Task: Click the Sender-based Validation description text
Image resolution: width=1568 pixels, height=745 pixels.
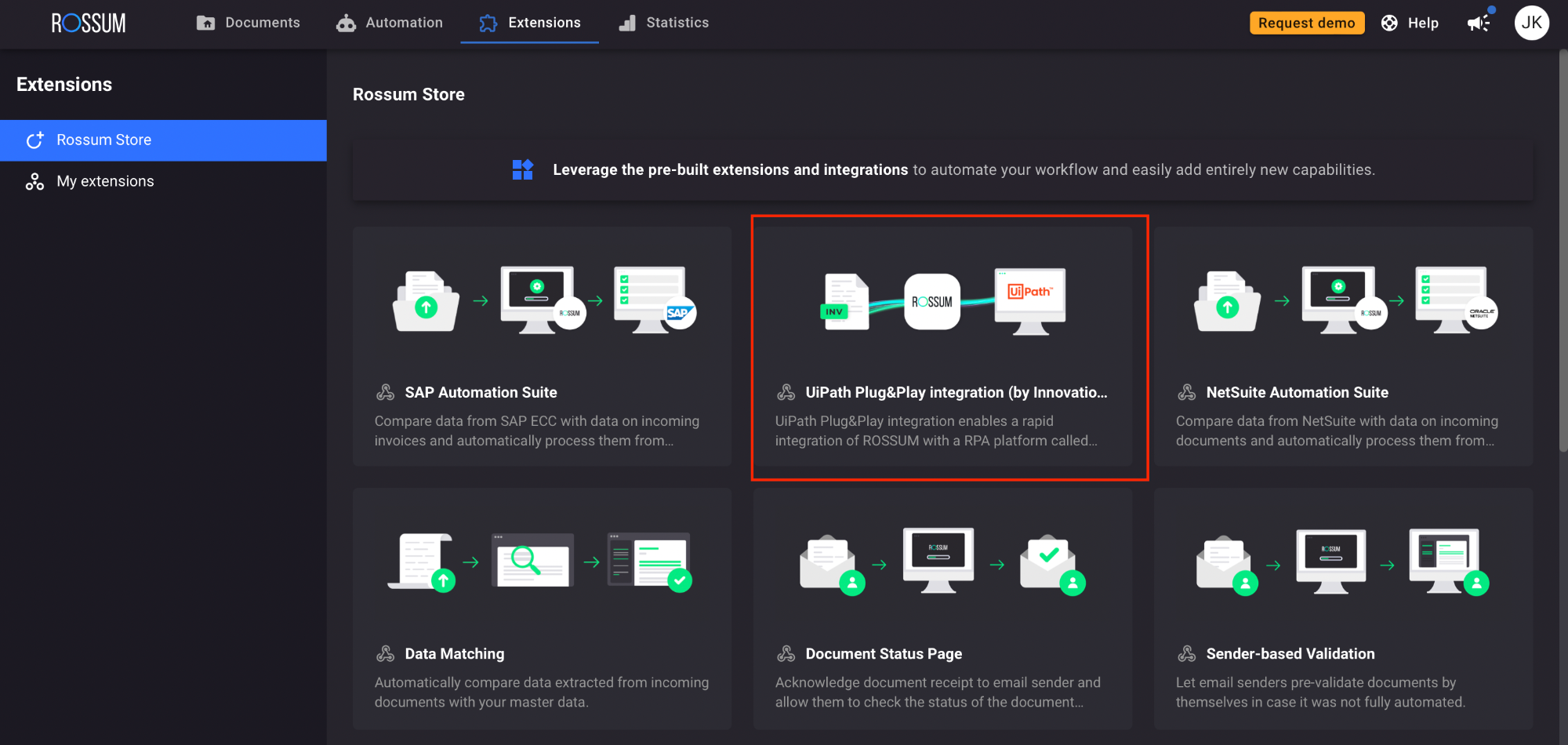Action: tap(1320, 692)
